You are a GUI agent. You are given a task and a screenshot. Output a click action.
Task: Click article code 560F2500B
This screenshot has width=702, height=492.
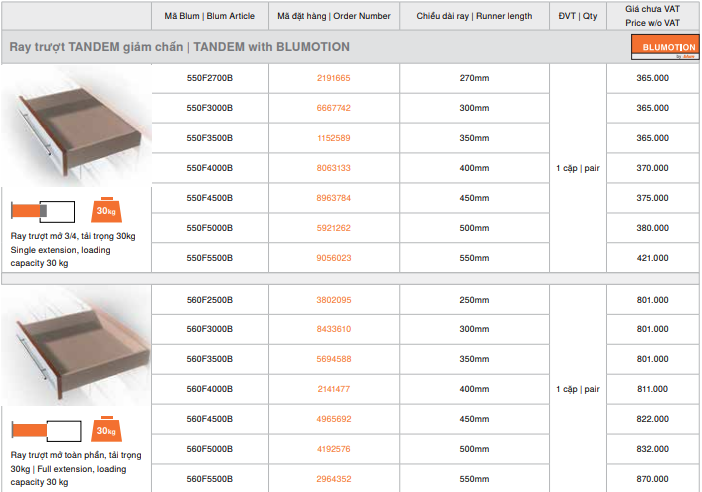[210, 300]
